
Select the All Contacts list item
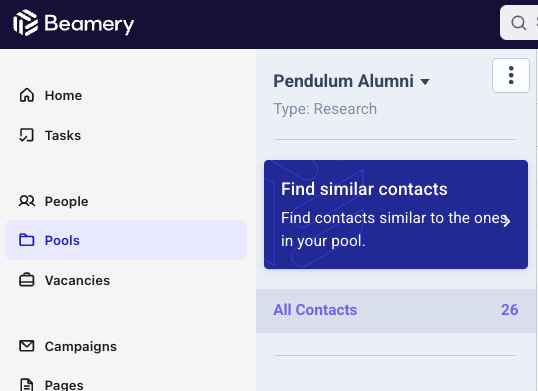click(x=396, y=310)
